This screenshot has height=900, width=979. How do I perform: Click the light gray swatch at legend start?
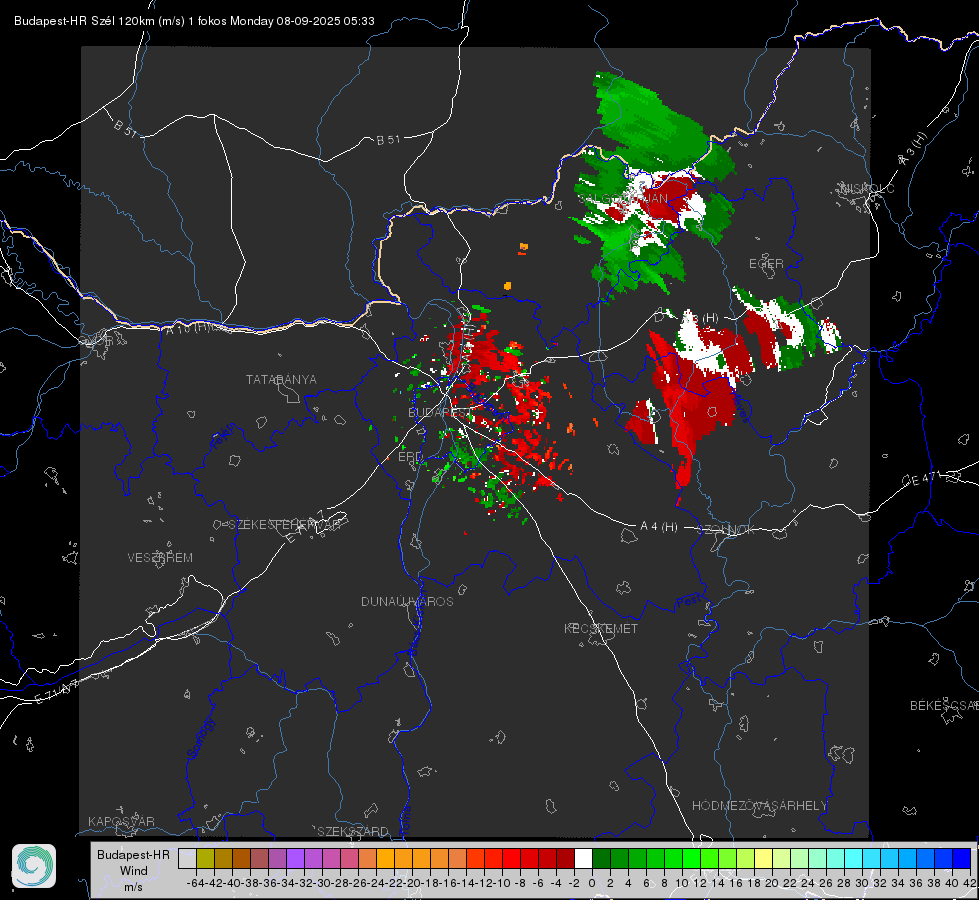(x=187, y=859)
